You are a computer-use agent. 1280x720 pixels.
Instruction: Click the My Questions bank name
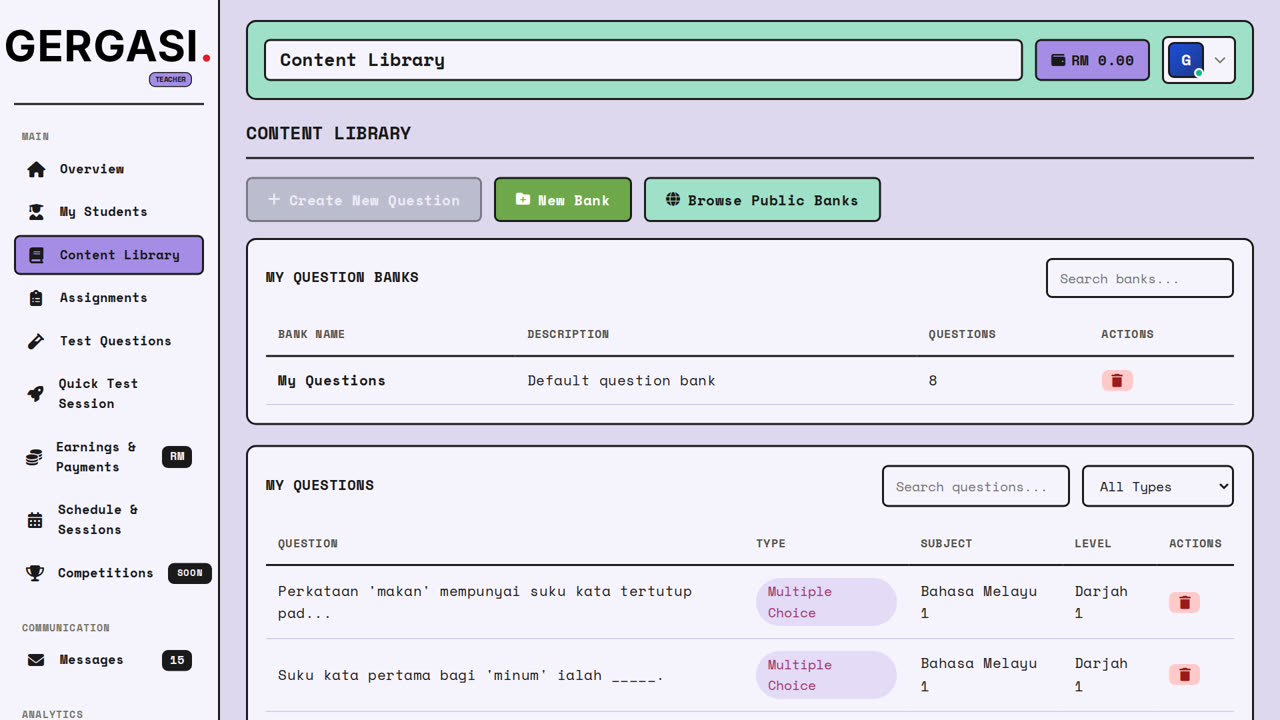(x=332, y=381)
